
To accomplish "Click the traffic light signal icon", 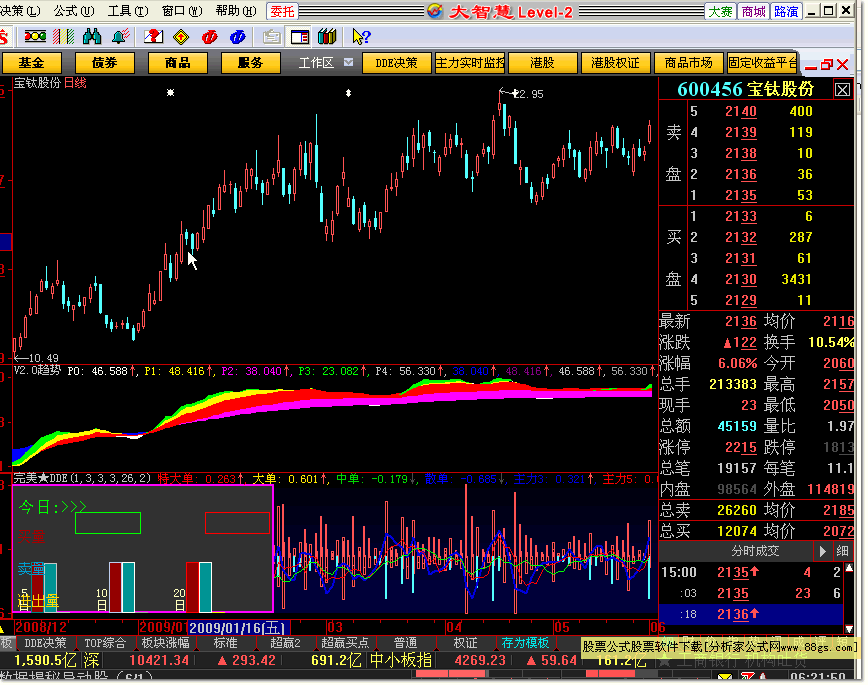I will [x=35, y=37].
